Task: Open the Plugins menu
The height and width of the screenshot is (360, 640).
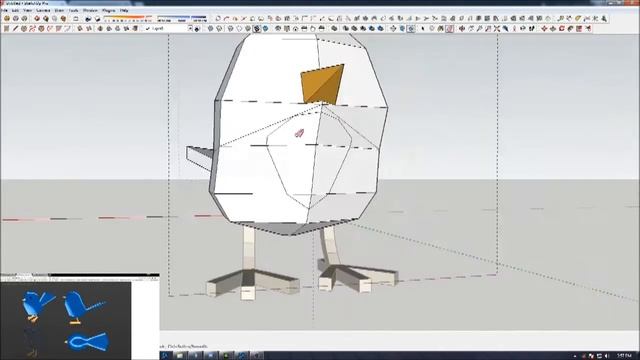Action: pos(109,10)
